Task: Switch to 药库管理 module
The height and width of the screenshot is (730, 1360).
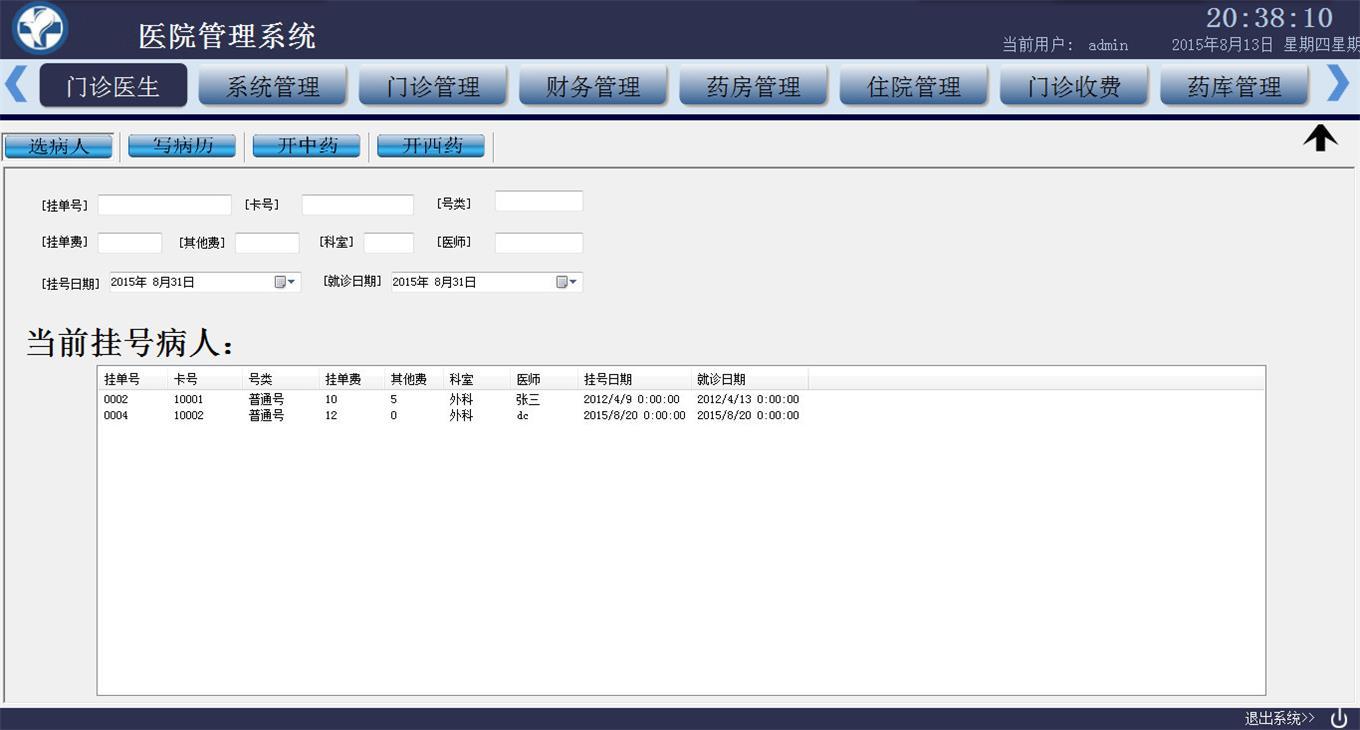Action: 1234,86
